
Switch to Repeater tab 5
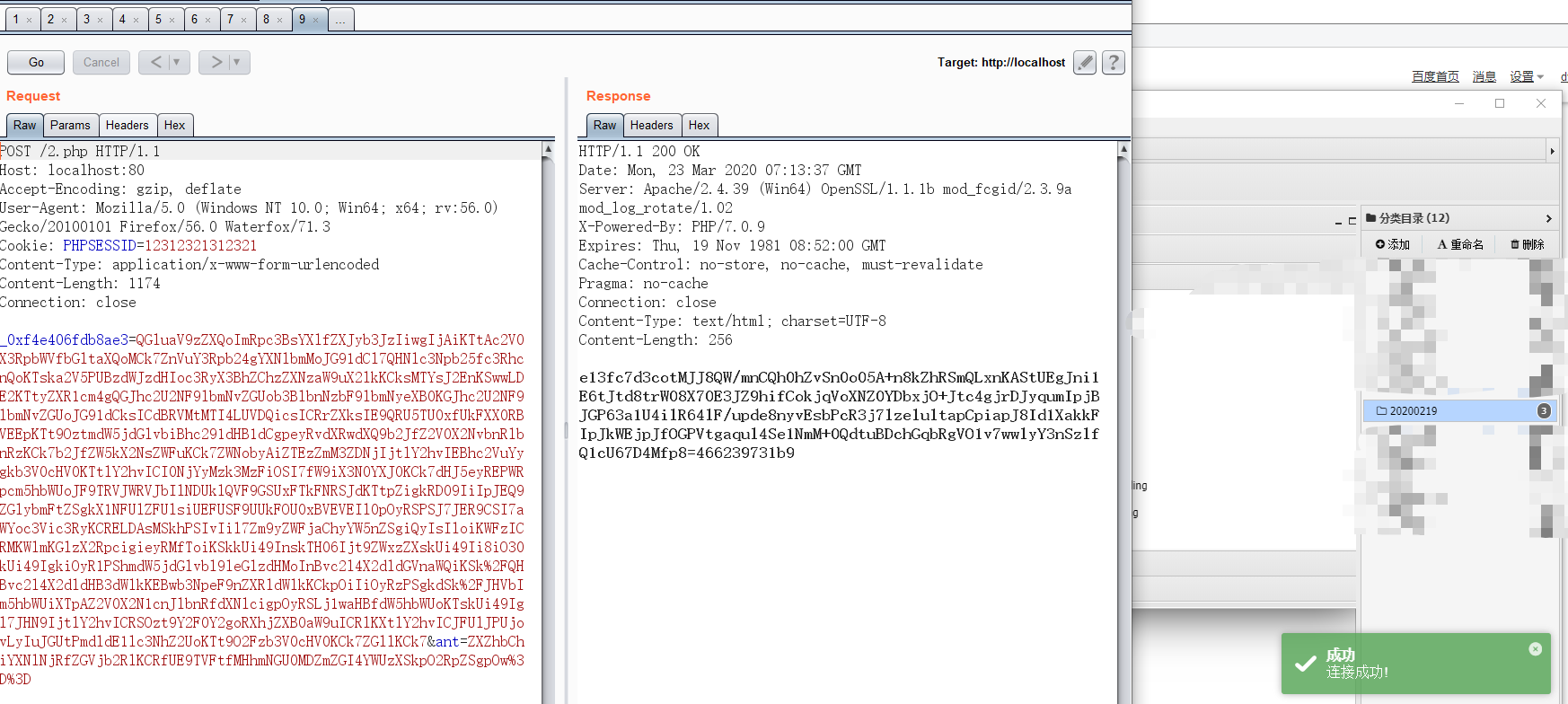click(x=158, y=19)
